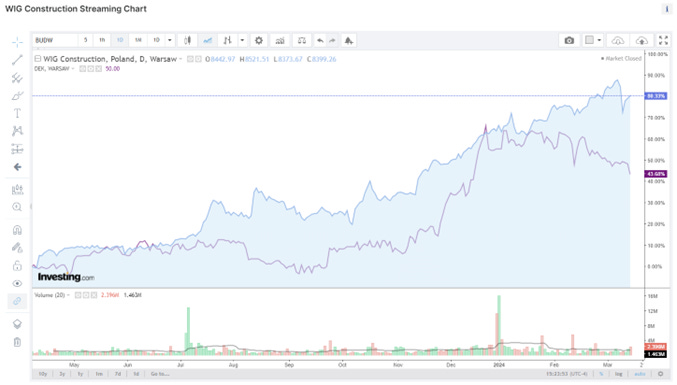Click the back arrow in left toolbar
The height and width of the screenshot is (385, 677).
tap(17, 167)
